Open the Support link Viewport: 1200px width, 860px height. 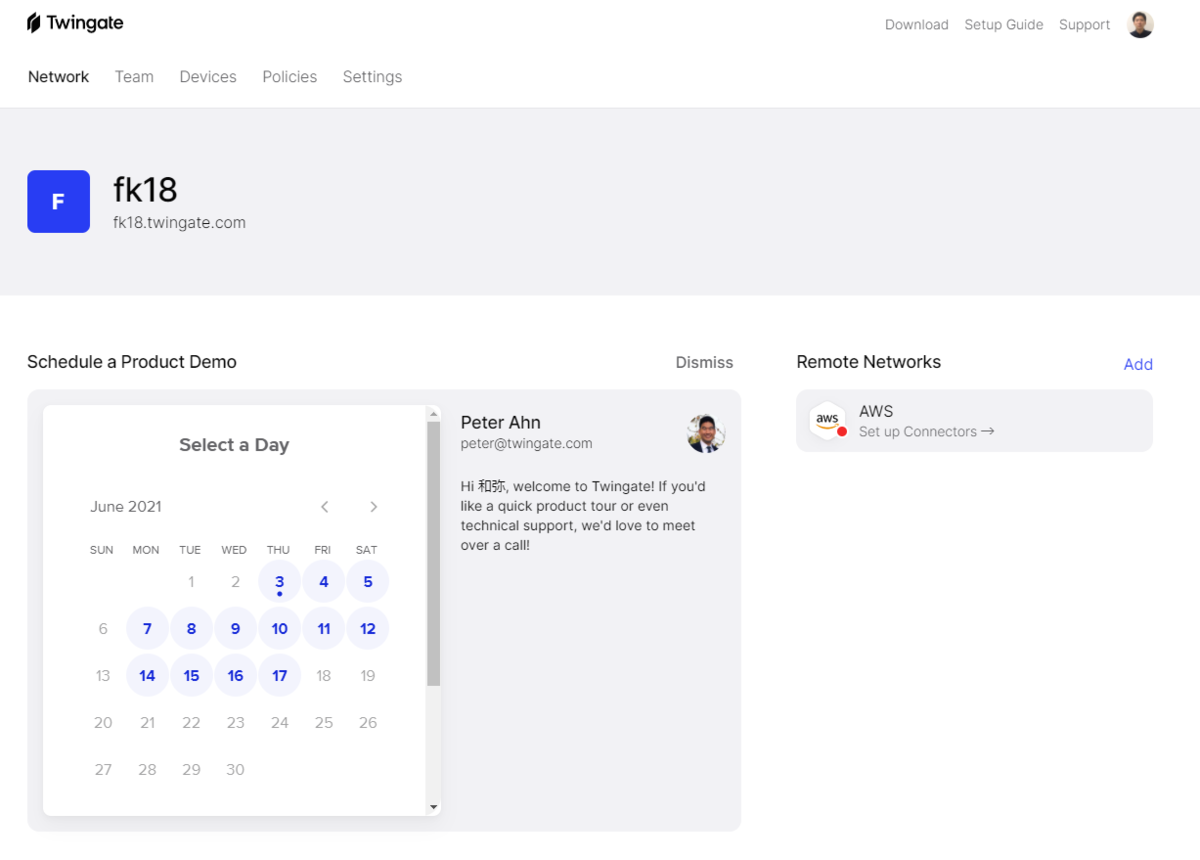coord(1084,25)
